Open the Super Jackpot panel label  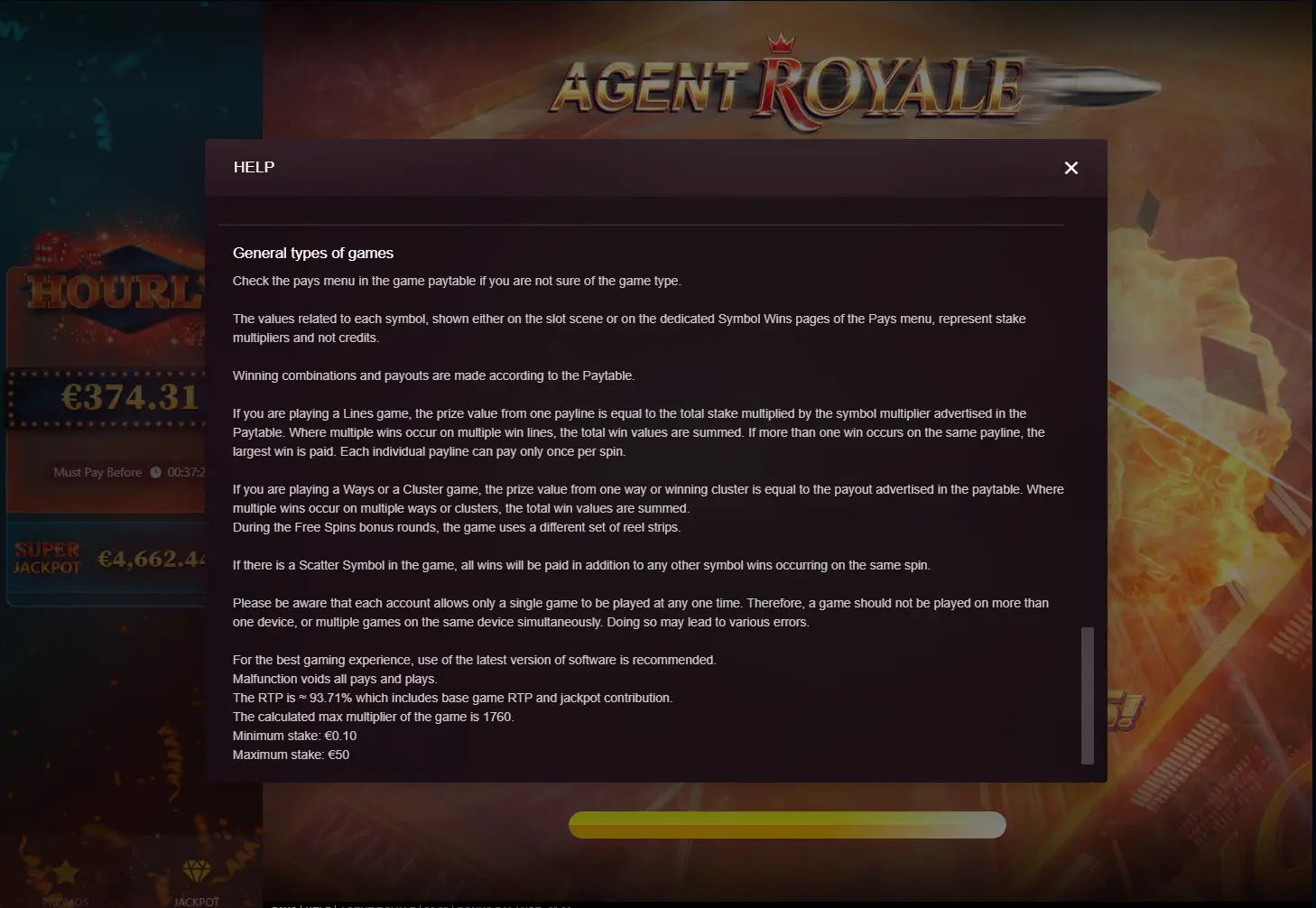click(x=47, y=559)
